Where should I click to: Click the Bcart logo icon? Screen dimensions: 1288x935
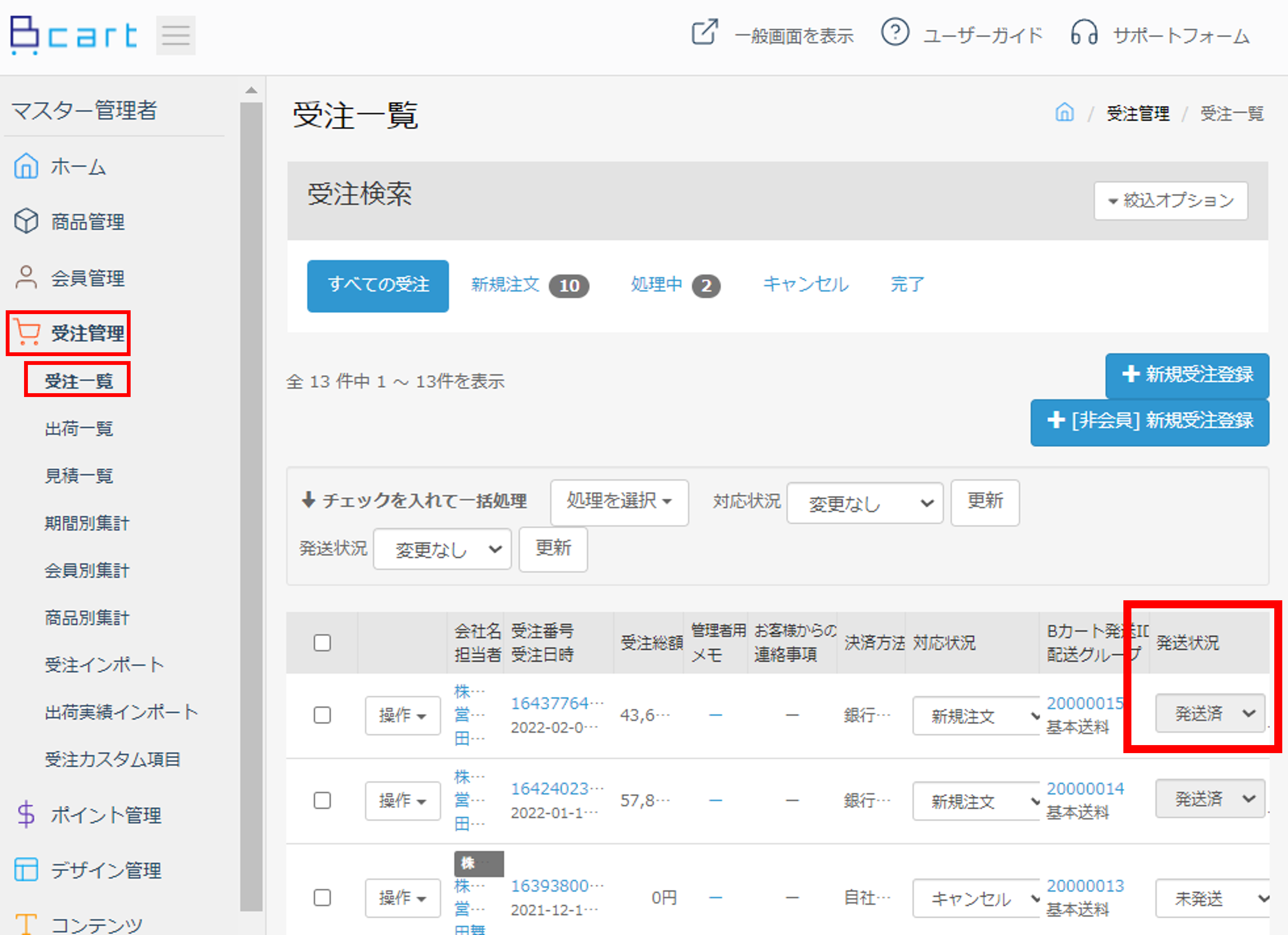pyautogui.click(x=25, y=35)
